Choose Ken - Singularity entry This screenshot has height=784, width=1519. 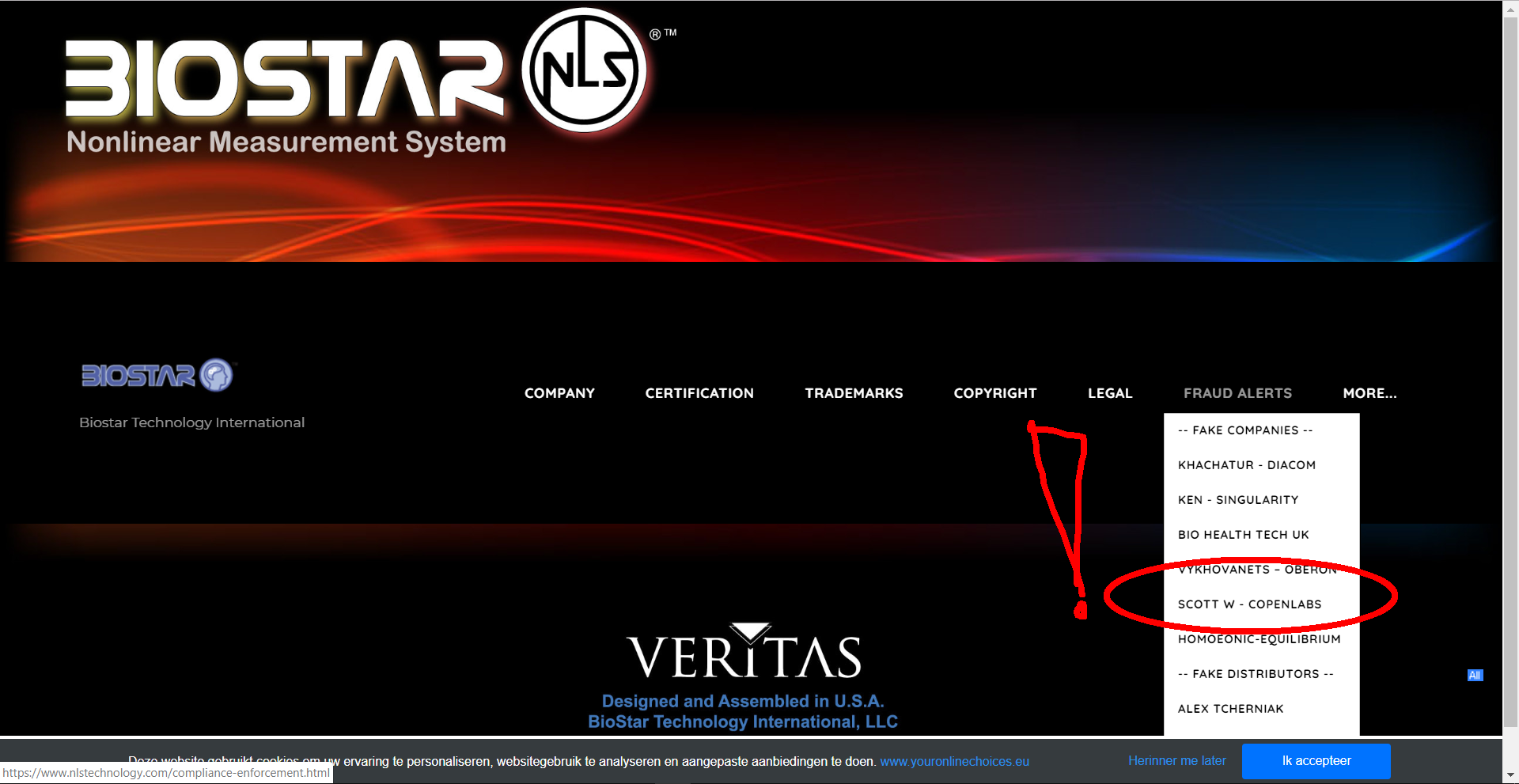pos(1237,500)
